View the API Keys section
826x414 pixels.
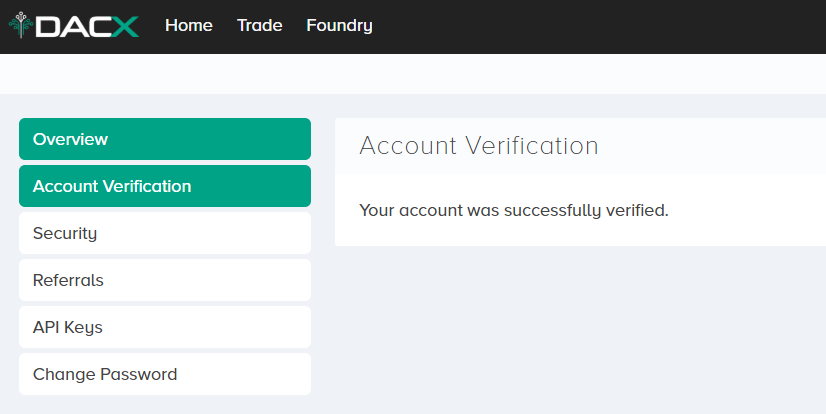165,327
